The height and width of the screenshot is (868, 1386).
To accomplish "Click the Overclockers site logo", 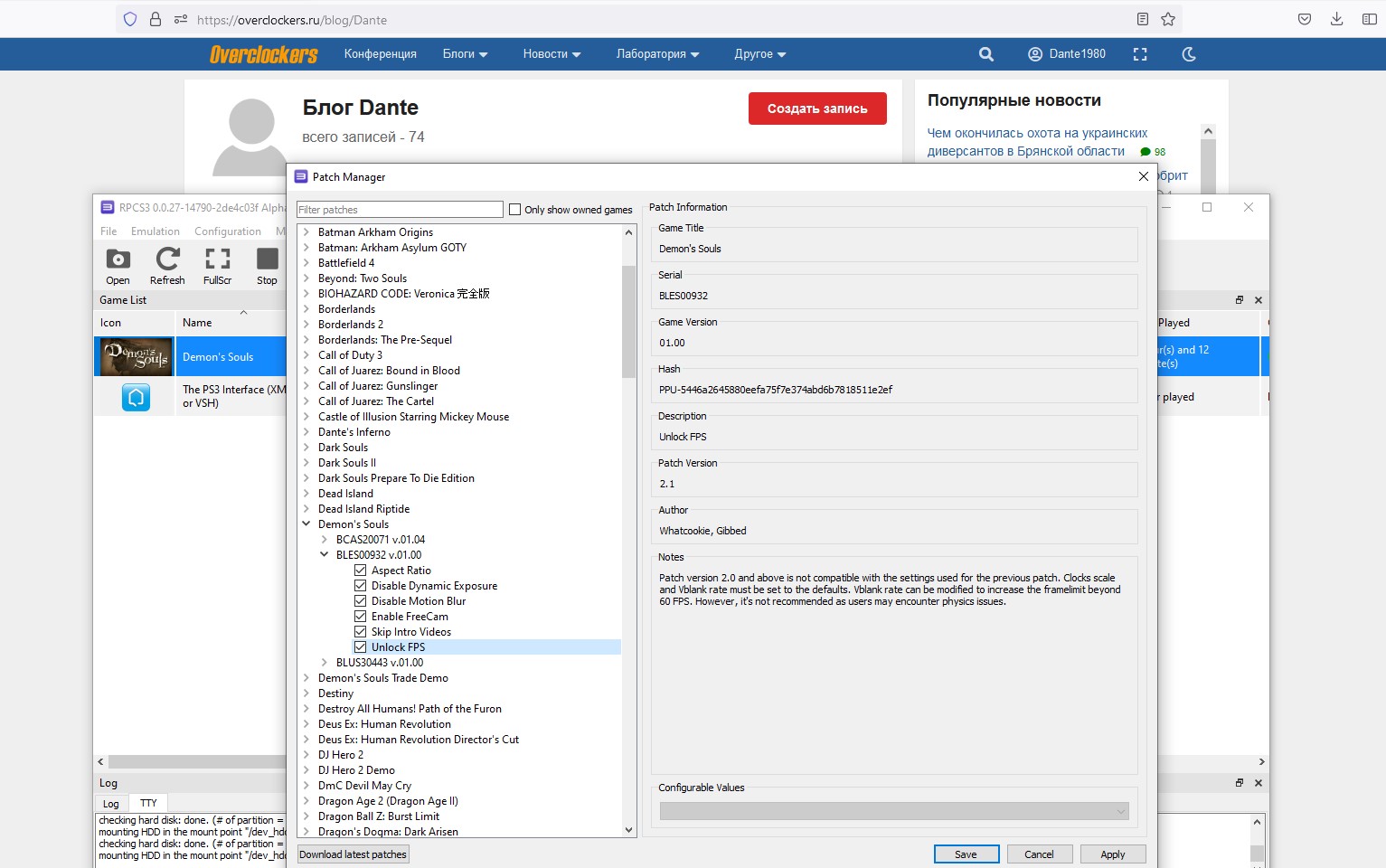I will 264,54.
